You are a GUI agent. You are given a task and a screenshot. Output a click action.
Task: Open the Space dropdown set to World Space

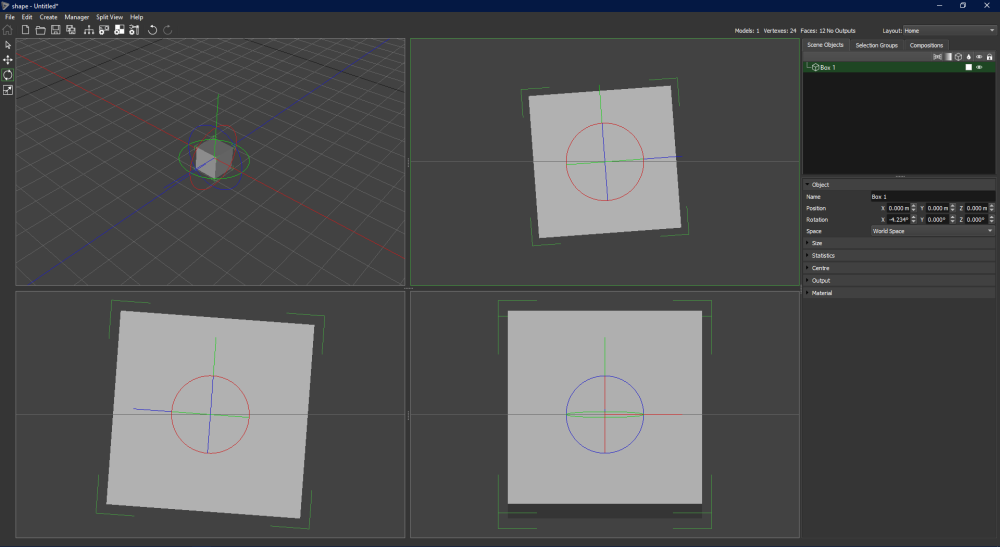click(932, 231)
